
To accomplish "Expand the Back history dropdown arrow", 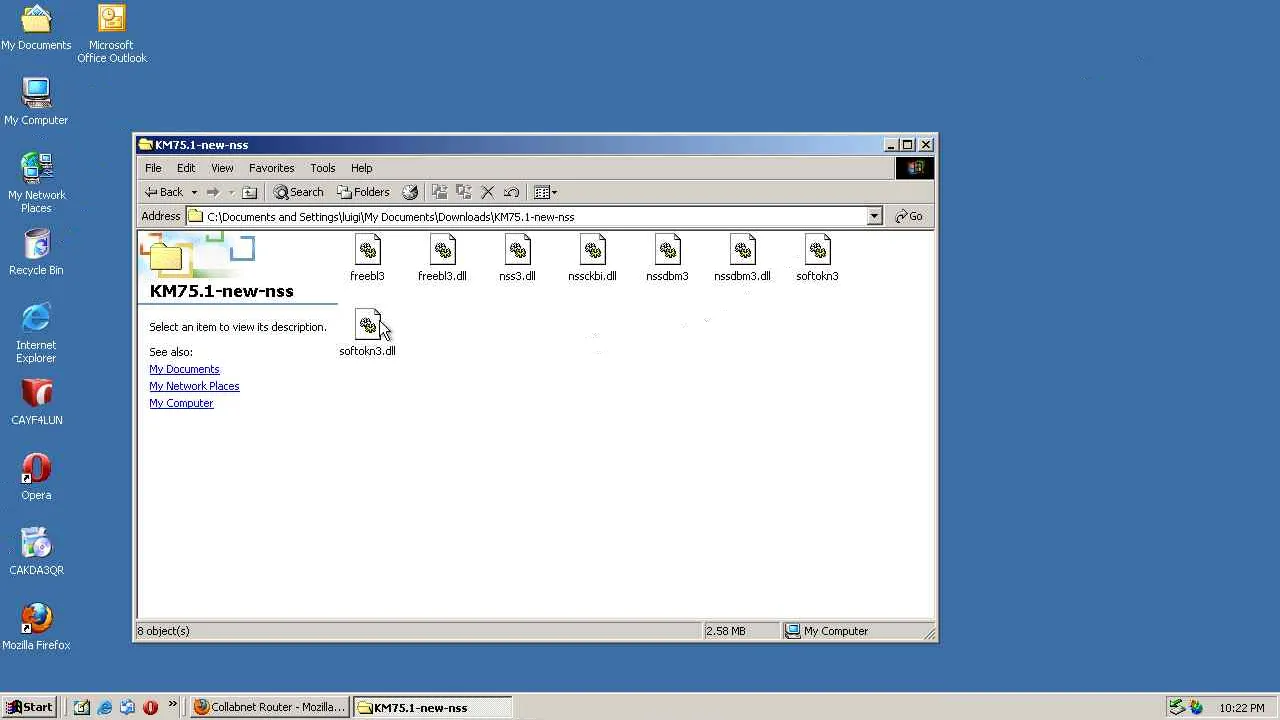I will coord(194,192).
